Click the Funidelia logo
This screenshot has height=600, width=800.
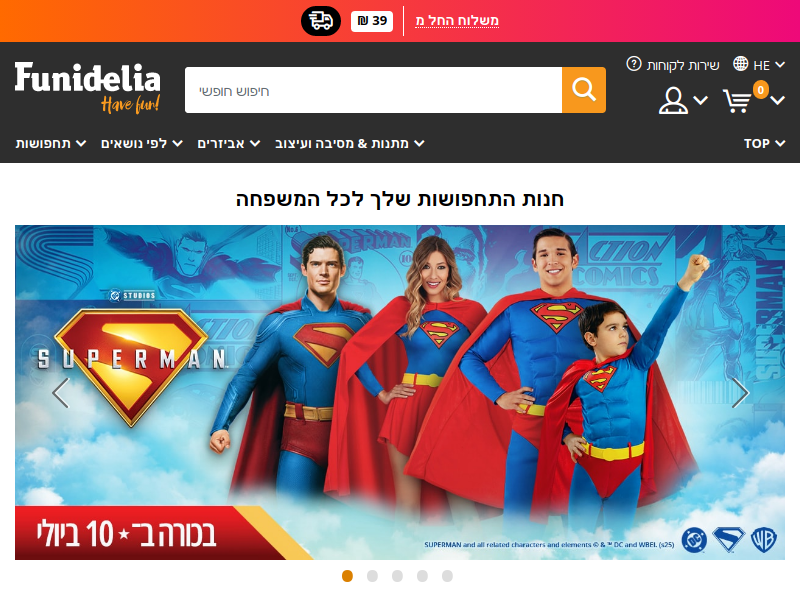point(87,87)
